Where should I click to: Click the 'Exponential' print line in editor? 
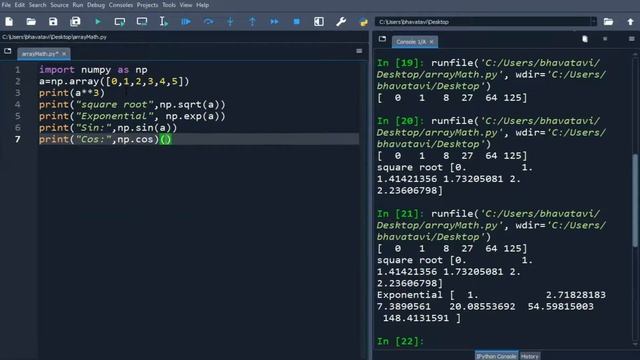tap(132, 116)
